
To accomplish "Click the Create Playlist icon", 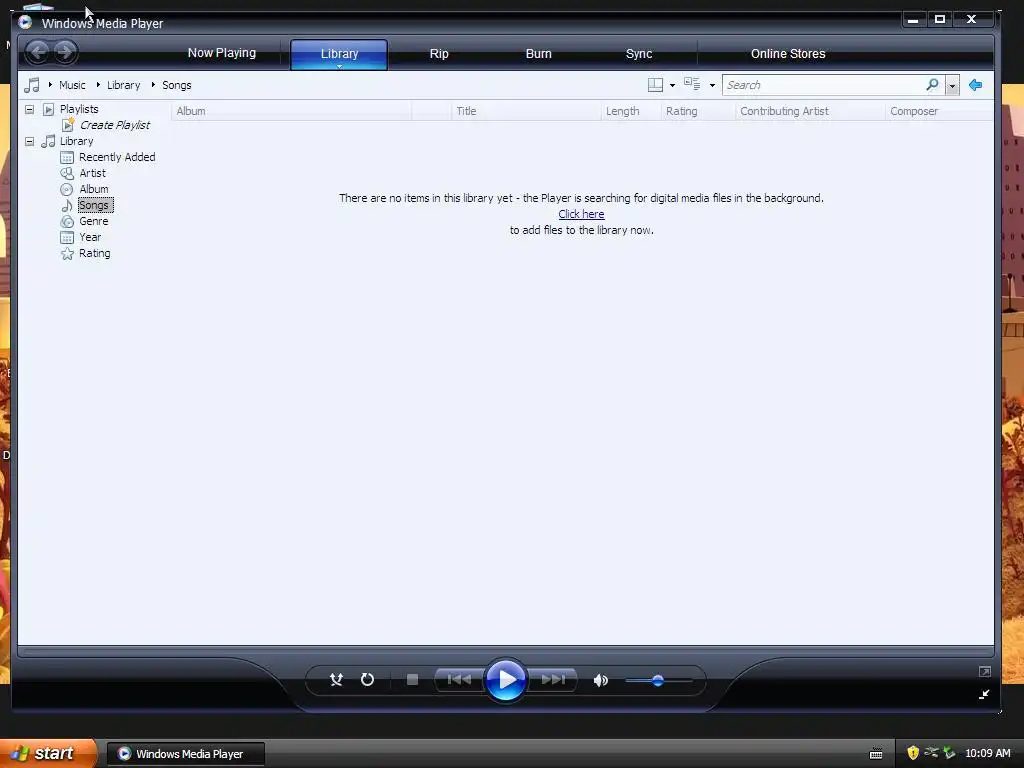I will click(x=68, y=125).
